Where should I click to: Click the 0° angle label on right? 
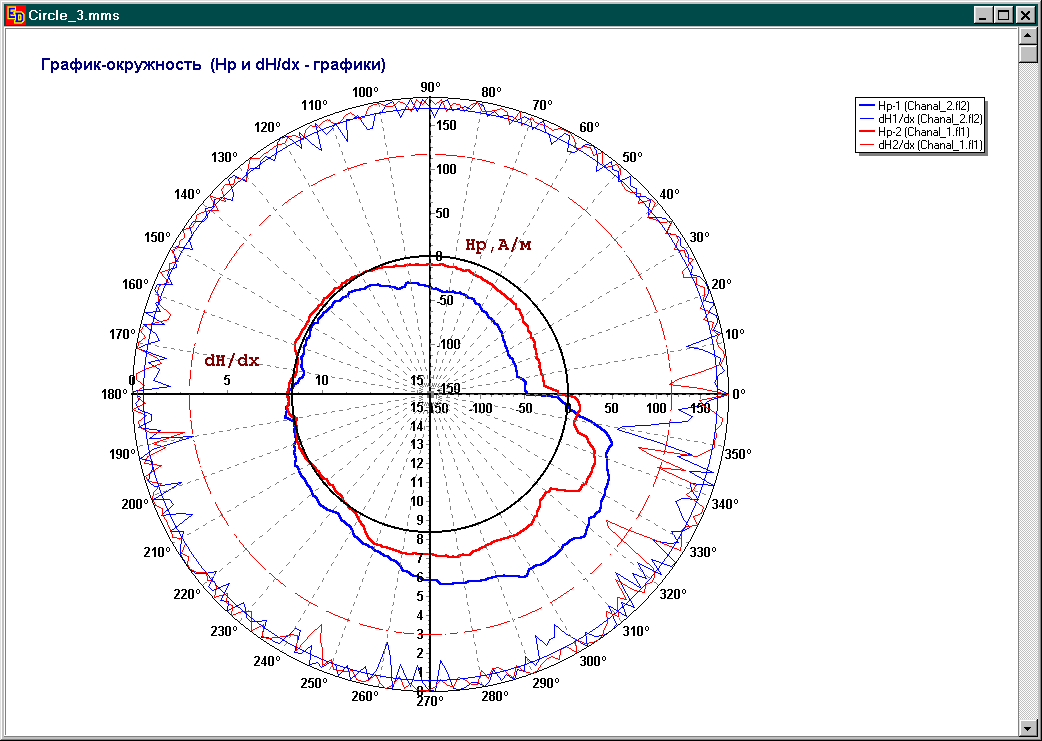tap(738, 394)
